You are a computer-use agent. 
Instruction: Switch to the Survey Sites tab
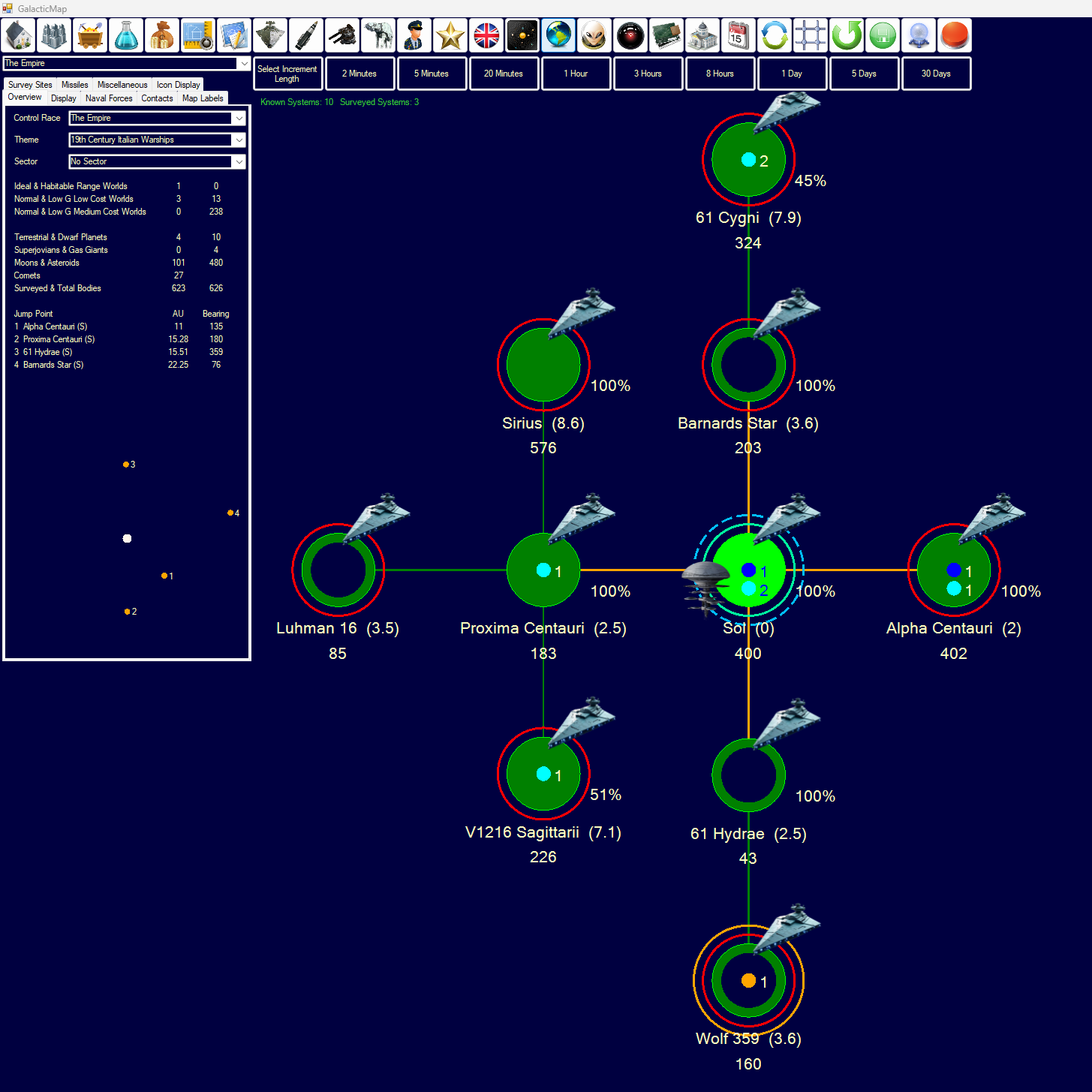(30, 85)
